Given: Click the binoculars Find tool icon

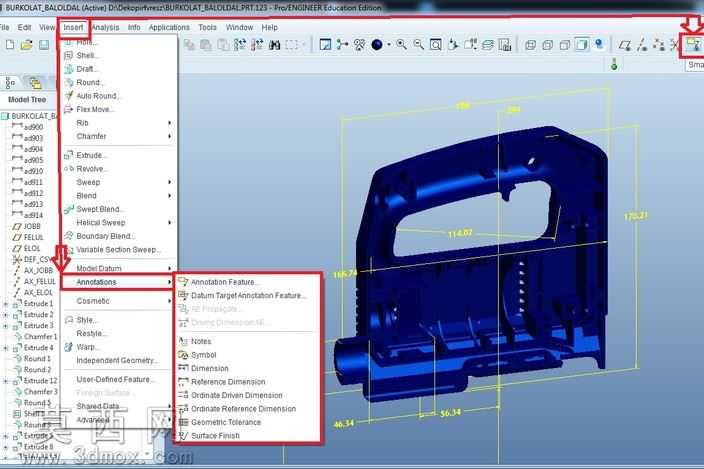Looking at the screenshot, I should pyautogui.click(x=274, y=45).
